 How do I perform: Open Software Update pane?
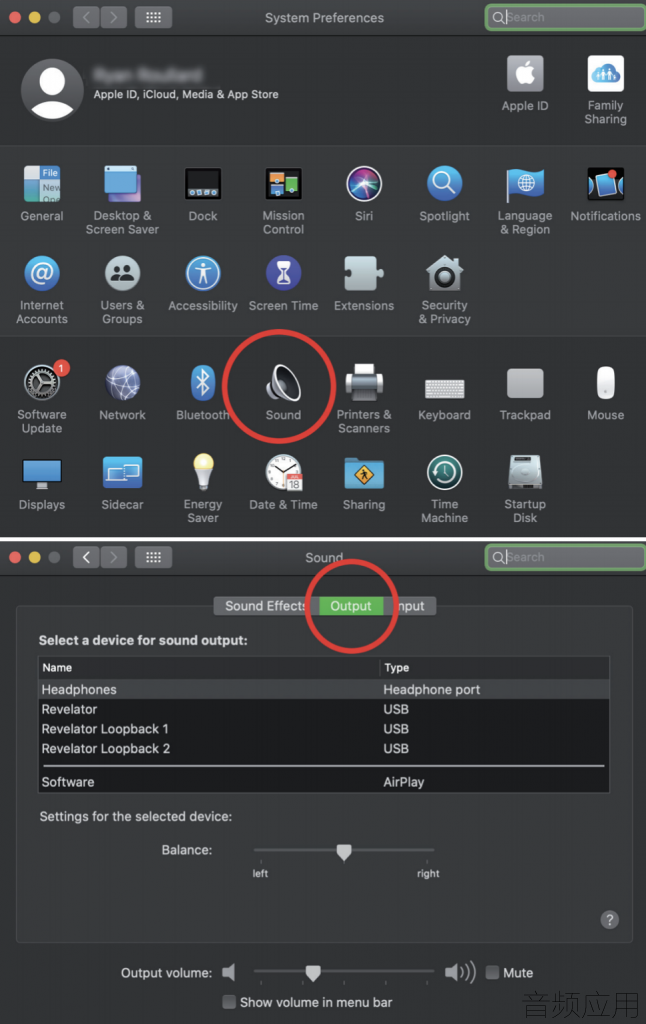coord(42,398)
